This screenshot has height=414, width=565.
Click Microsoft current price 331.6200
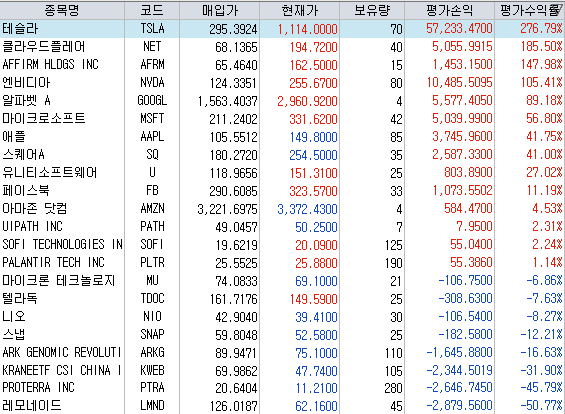313,119
